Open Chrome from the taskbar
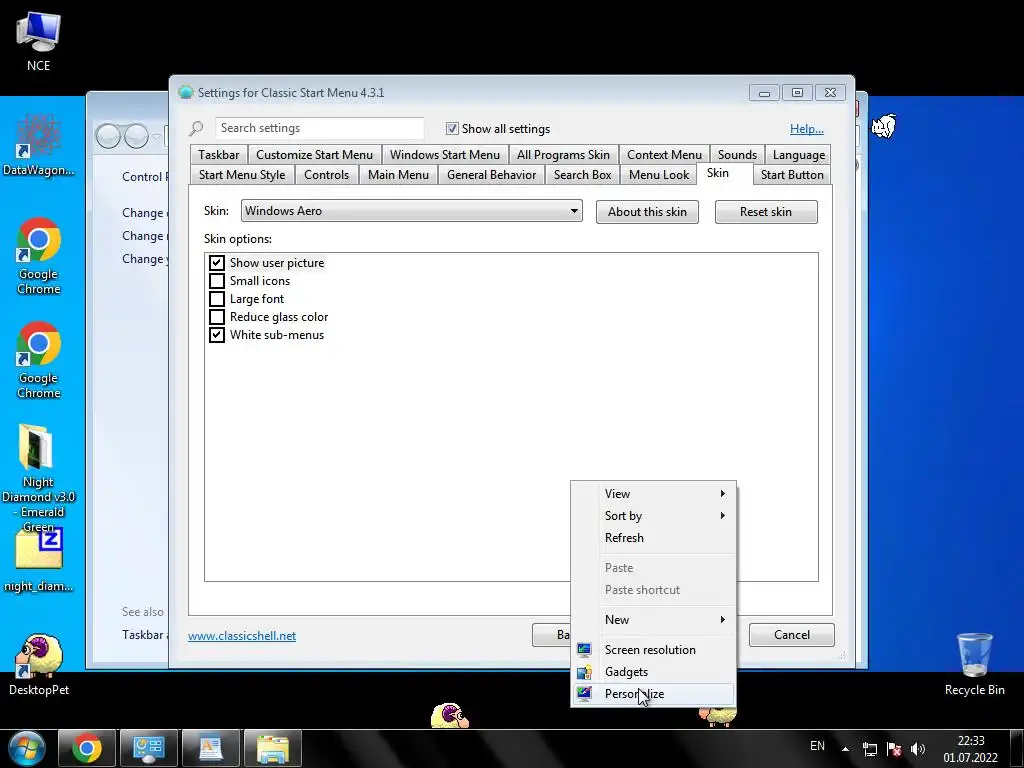The image size is (1024, 768). tap(87, 748)
